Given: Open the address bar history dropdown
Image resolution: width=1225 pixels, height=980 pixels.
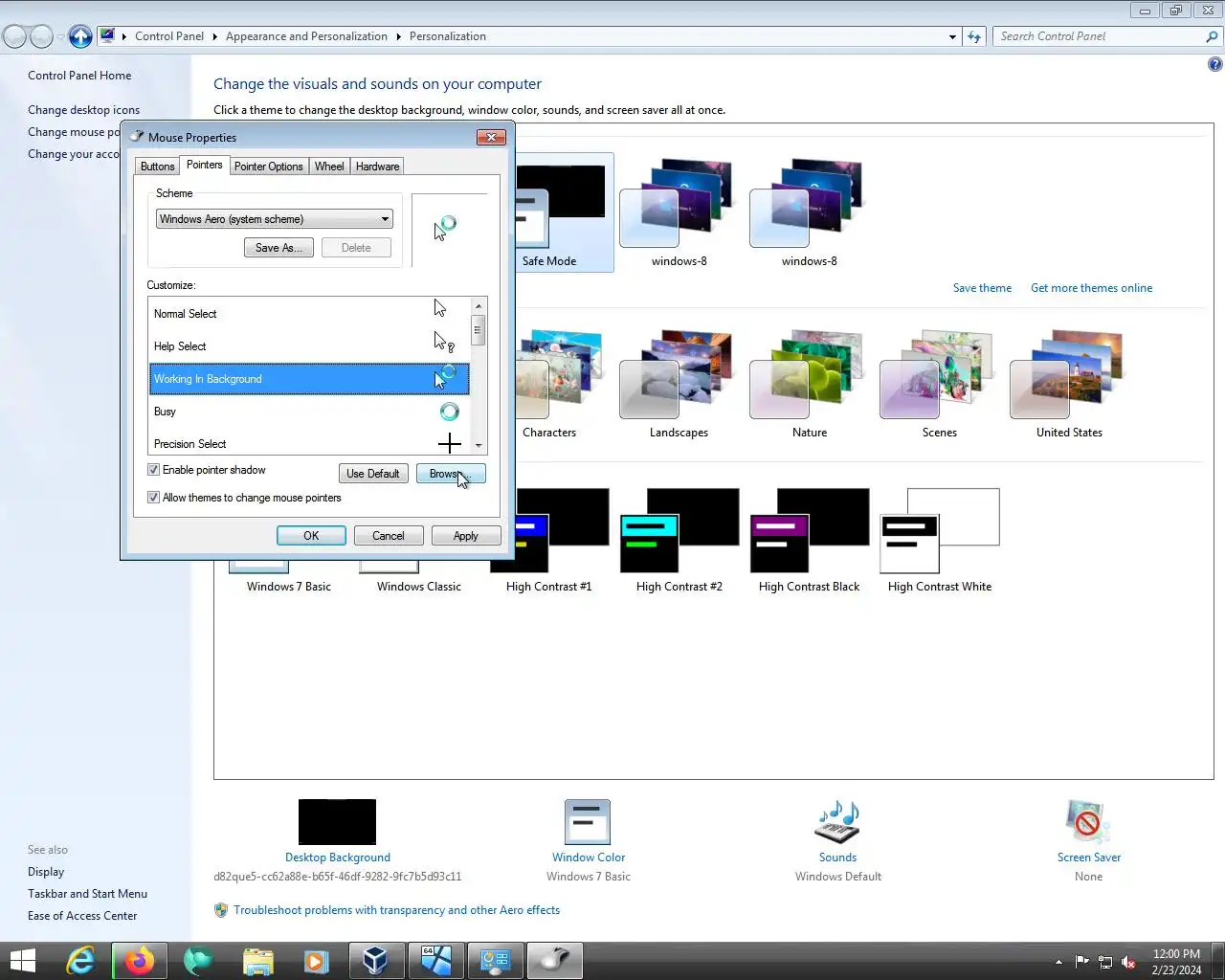Looking at the screenshot, I should point(952,36).
